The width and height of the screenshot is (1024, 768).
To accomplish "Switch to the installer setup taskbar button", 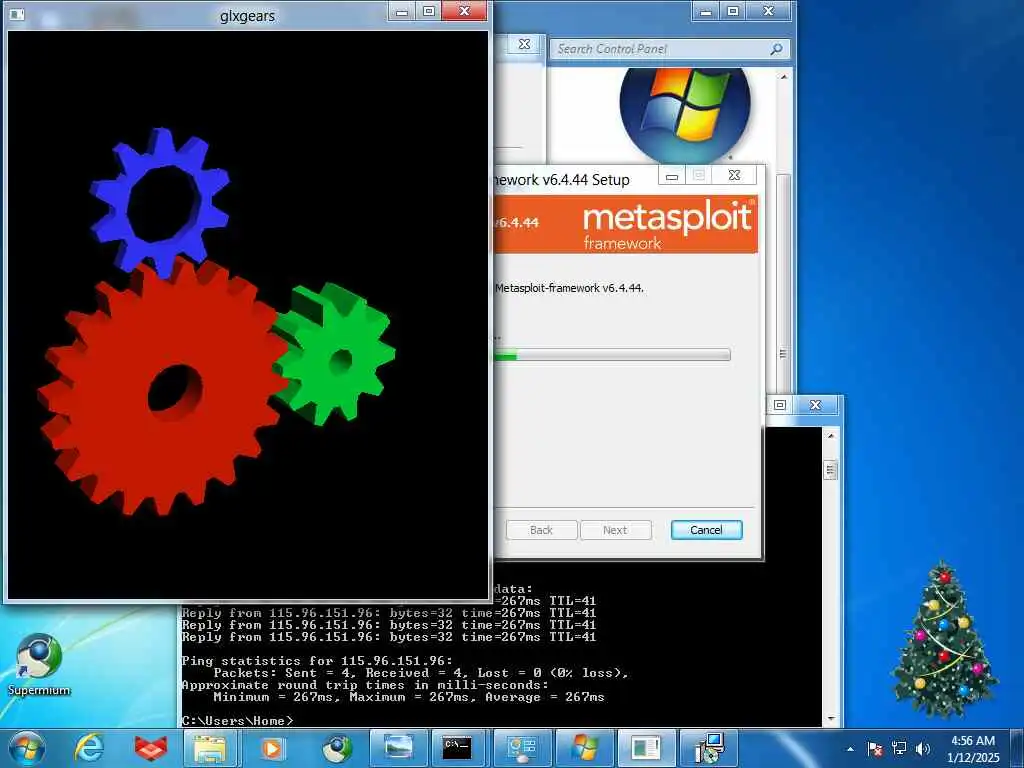I will pyautogui.click(x=708, y=748).
